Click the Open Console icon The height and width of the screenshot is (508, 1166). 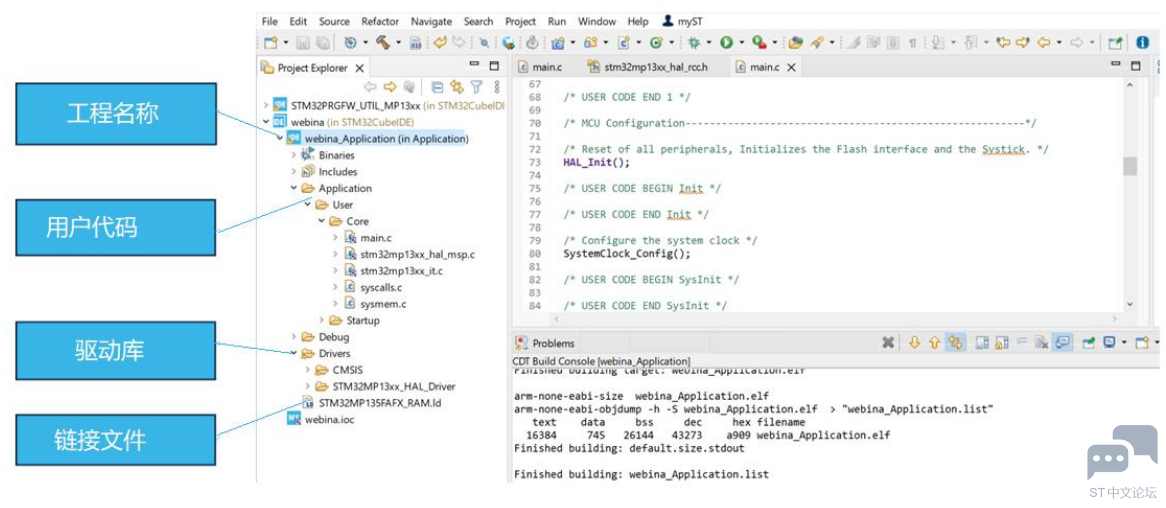[x=1141, y=342]
